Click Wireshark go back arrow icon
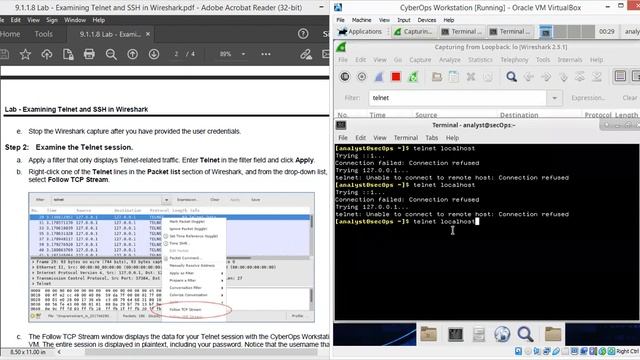640x360 pixels. coord(529,77)
